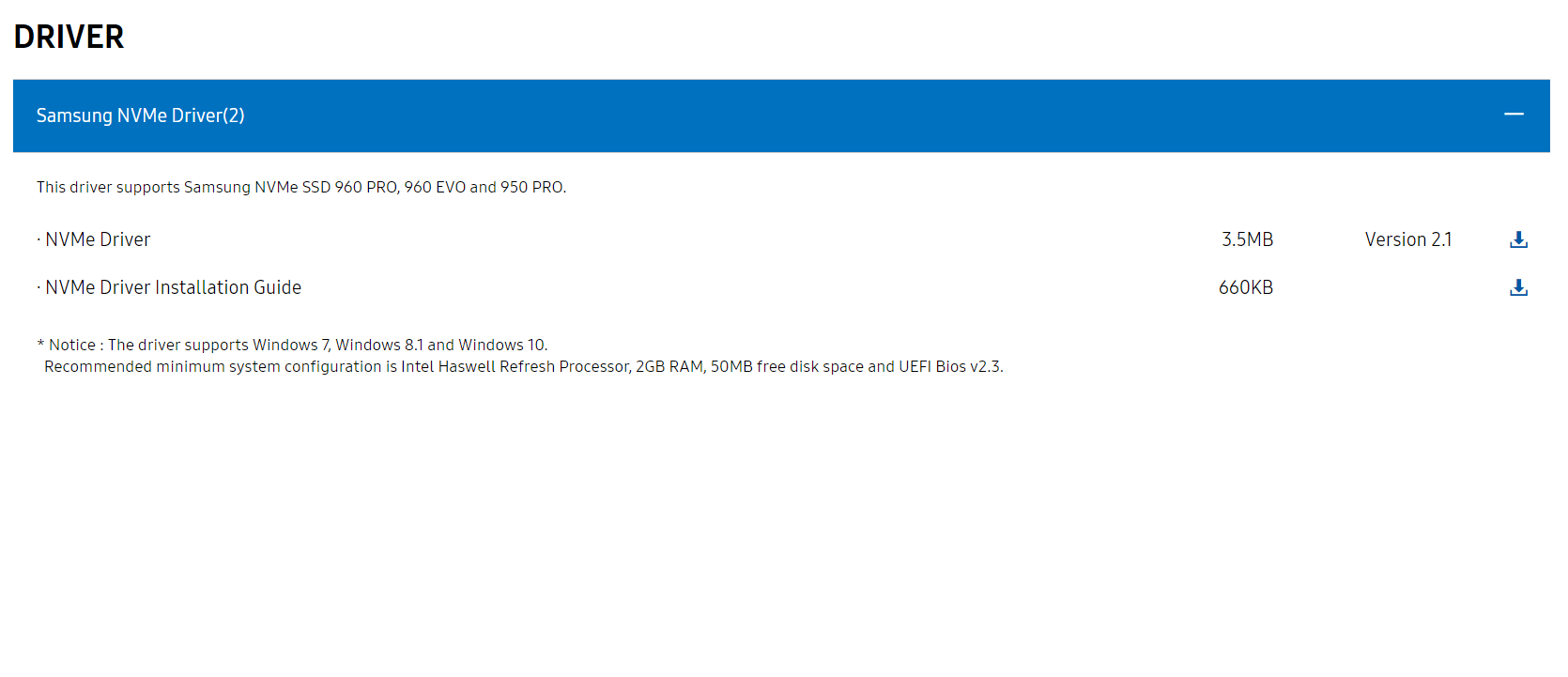Click "This driver supports" at the description start
This screenshot has height=677, width=1568.
(108, 187)
